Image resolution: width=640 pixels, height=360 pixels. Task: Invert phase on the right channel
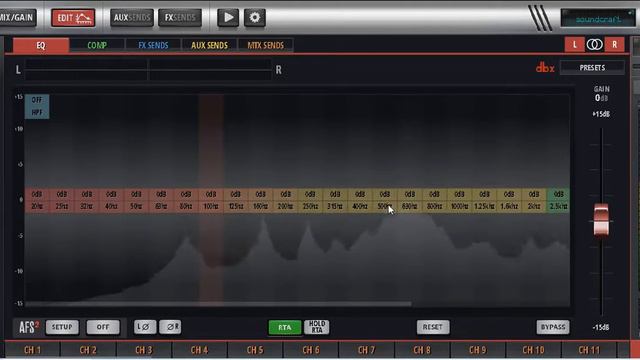[x=170, y=327]
